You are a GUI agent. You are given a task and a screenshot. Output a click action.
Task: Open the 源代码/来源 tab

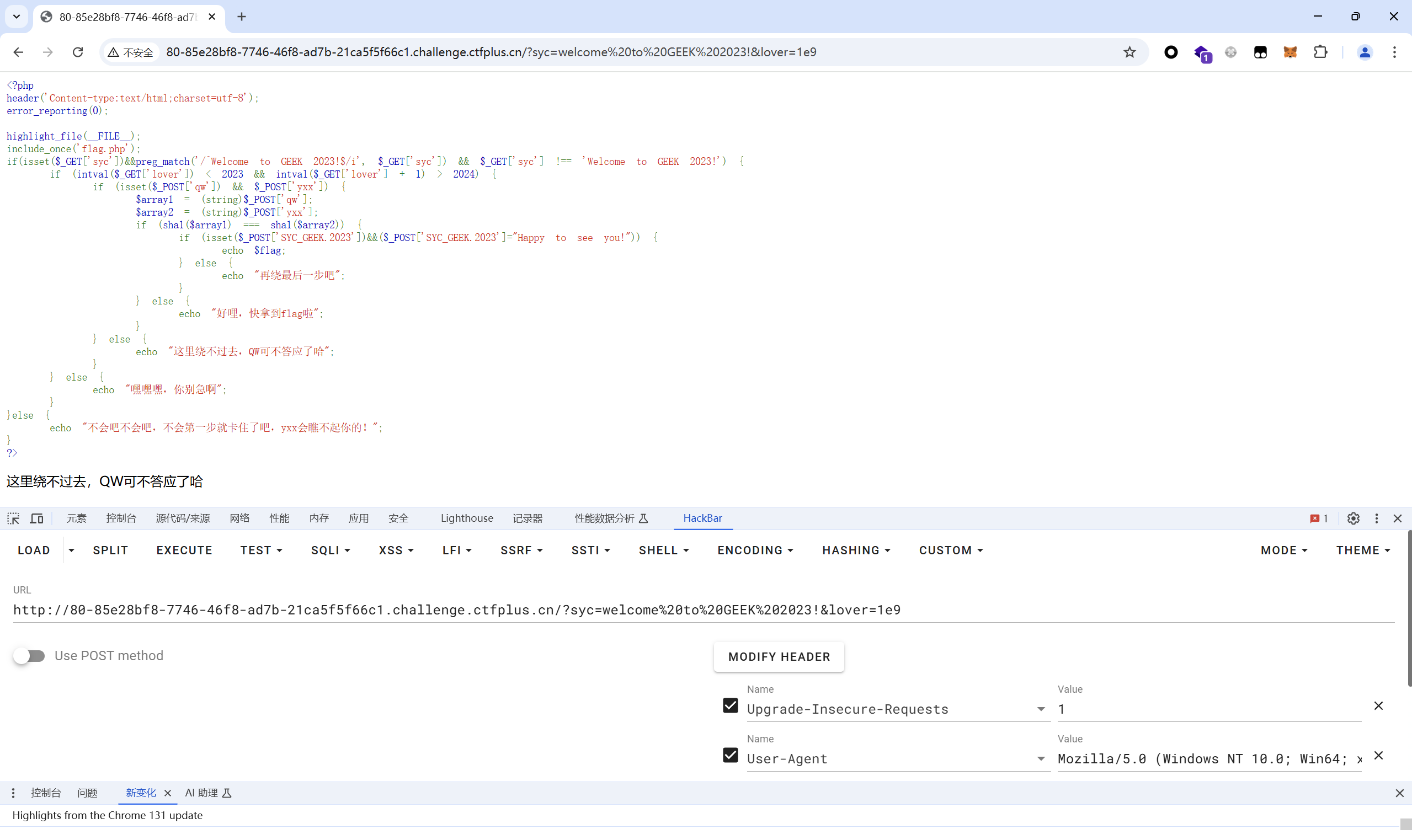pos(183,518)
